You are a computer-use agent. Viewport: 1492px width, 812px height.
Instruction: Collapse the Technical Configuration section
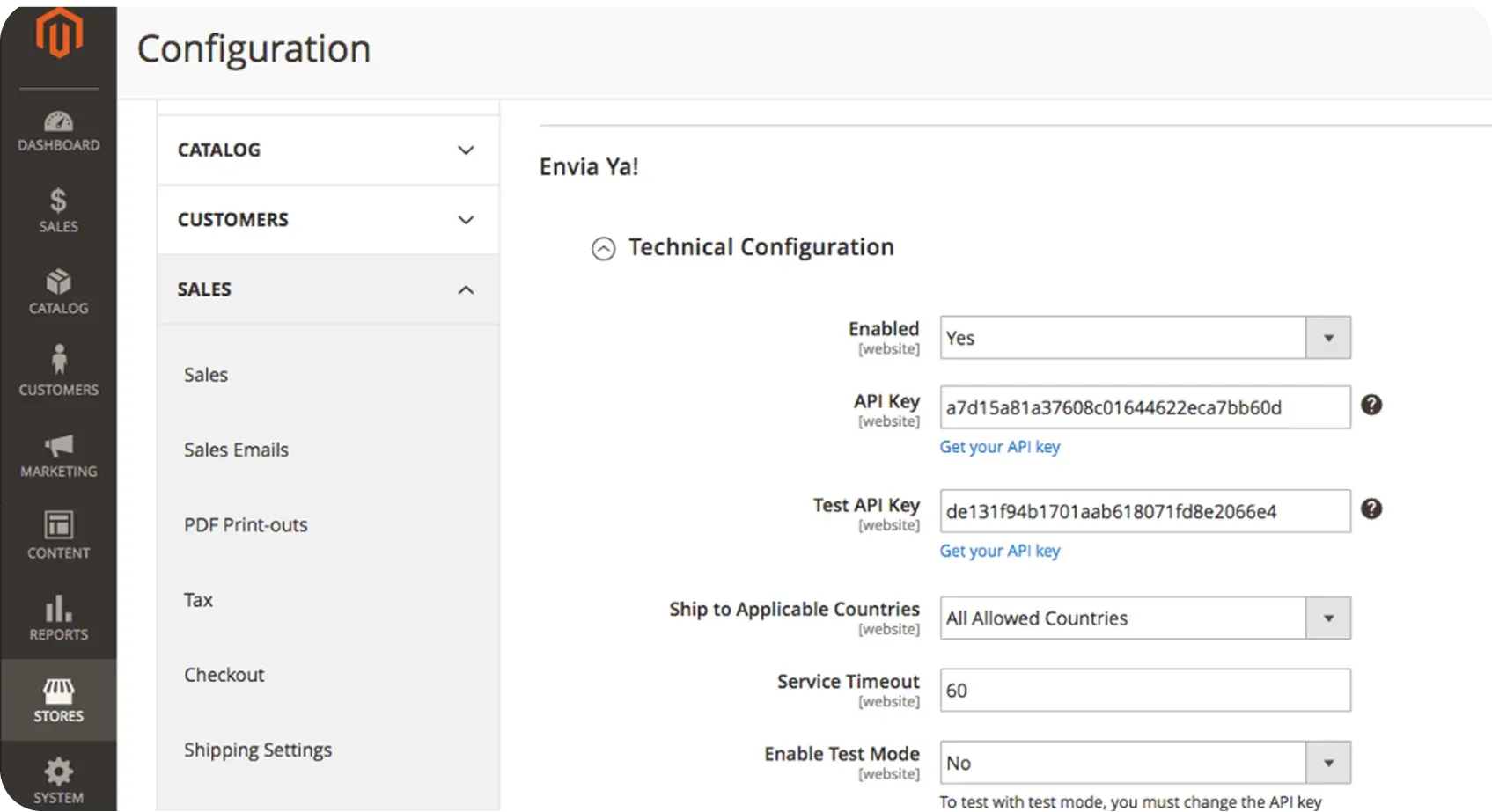coord(603,249)
